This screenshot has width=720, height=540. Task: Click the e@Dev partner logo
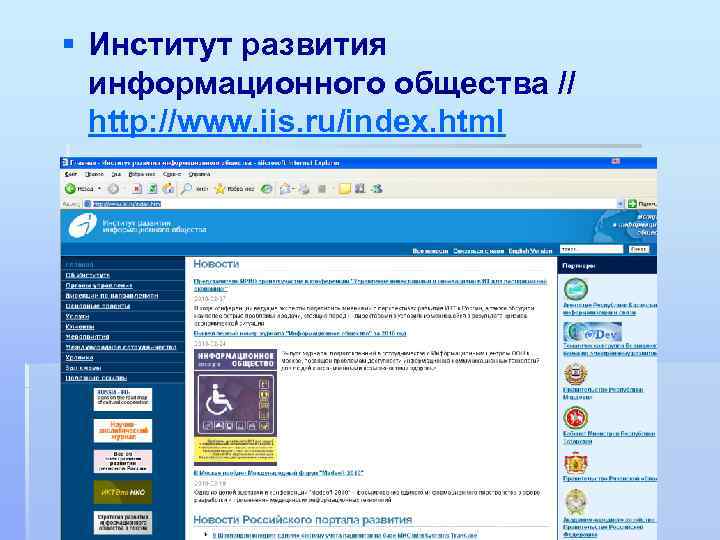592,332
